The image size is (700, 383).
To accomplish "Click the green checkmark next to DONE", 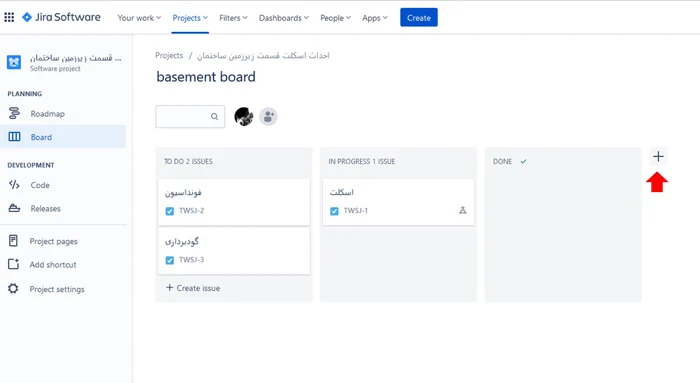I will pos(523,161).
